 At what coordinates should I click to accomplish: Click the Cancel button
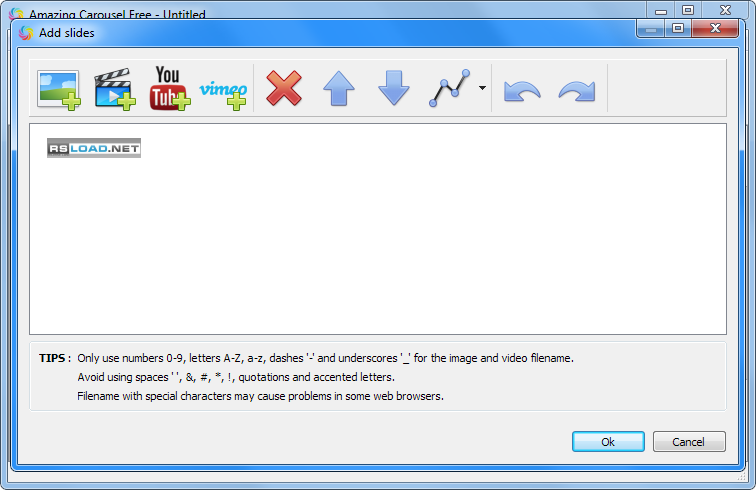(689, 442)
